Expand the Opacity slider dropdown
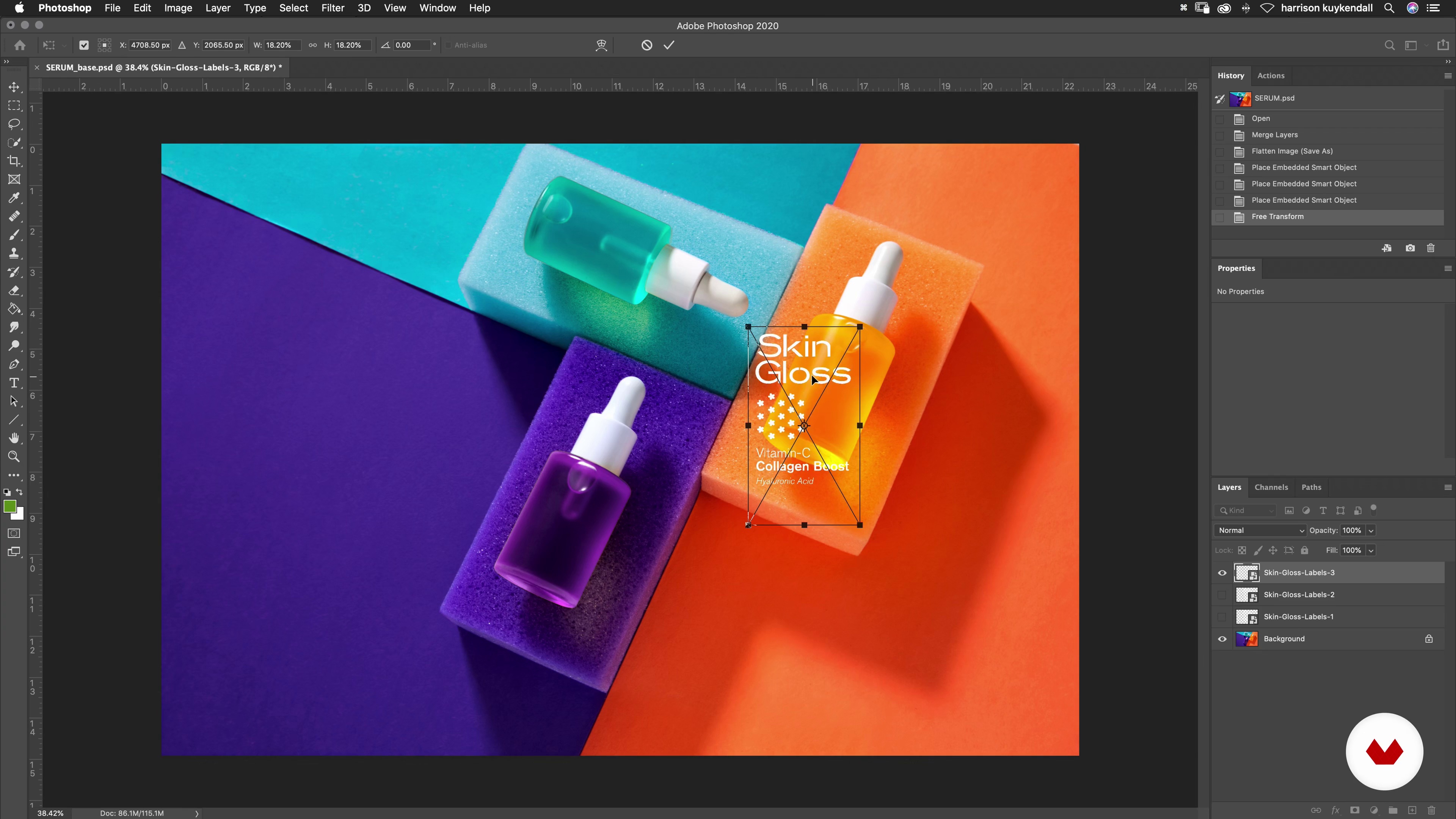The image size is (1456, 819). (1371, 530)
